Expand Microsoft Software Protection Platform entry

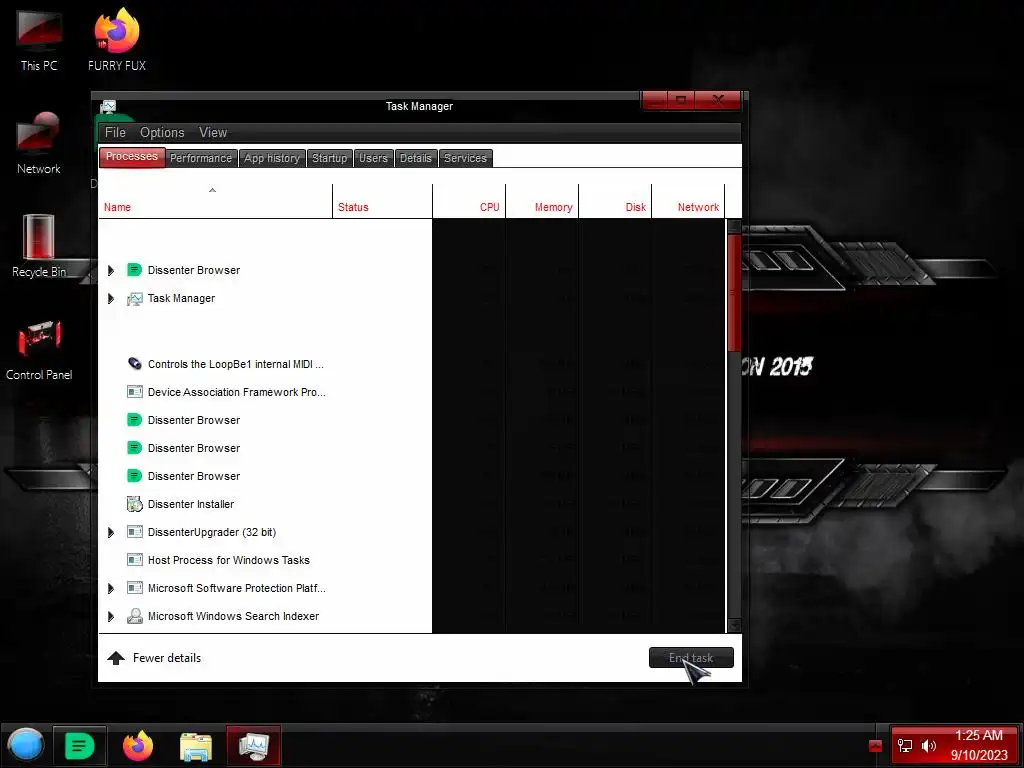click(x=111, y=588)
